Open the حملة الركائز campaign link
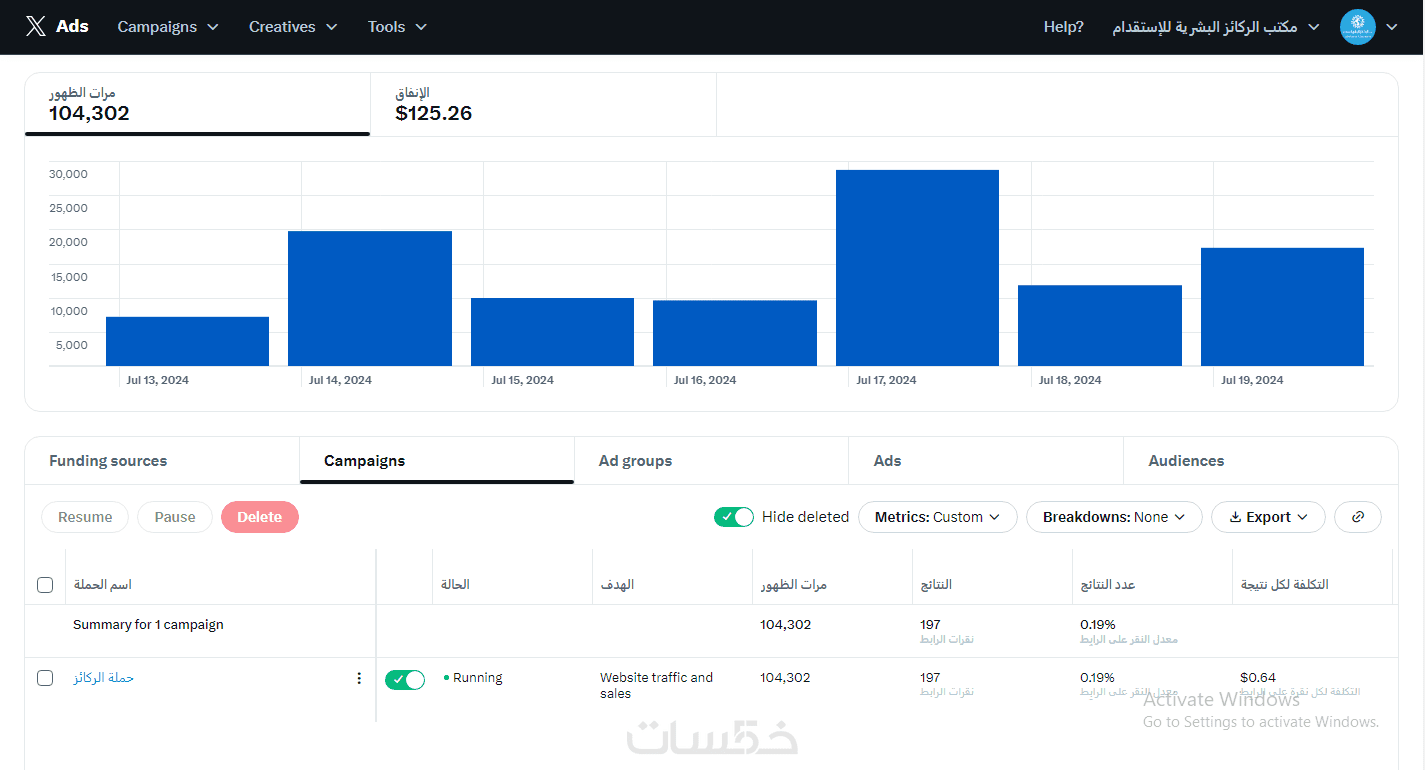 coord(103,678)
